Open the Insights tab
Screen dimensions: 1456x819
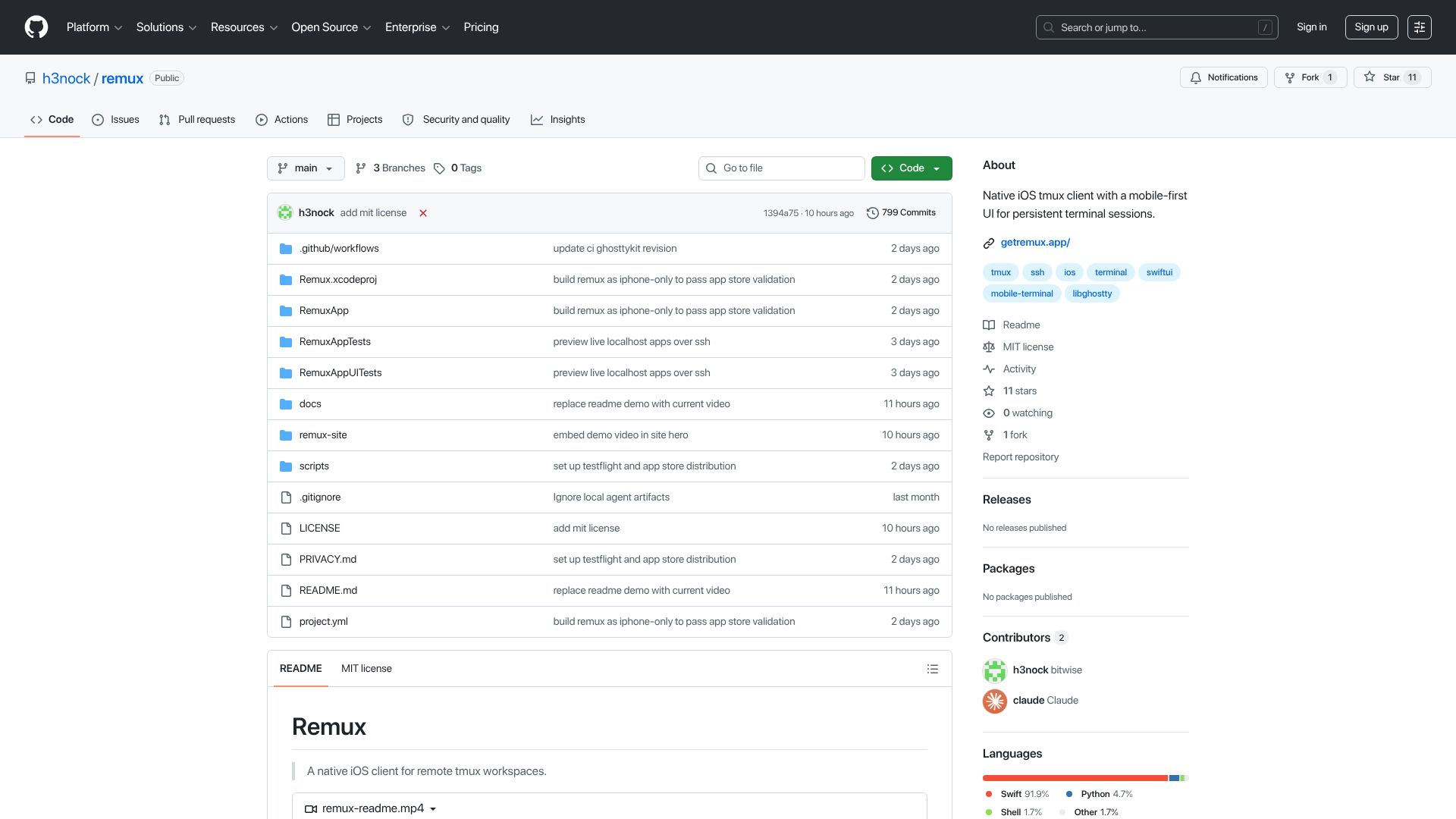pos(557,120)
